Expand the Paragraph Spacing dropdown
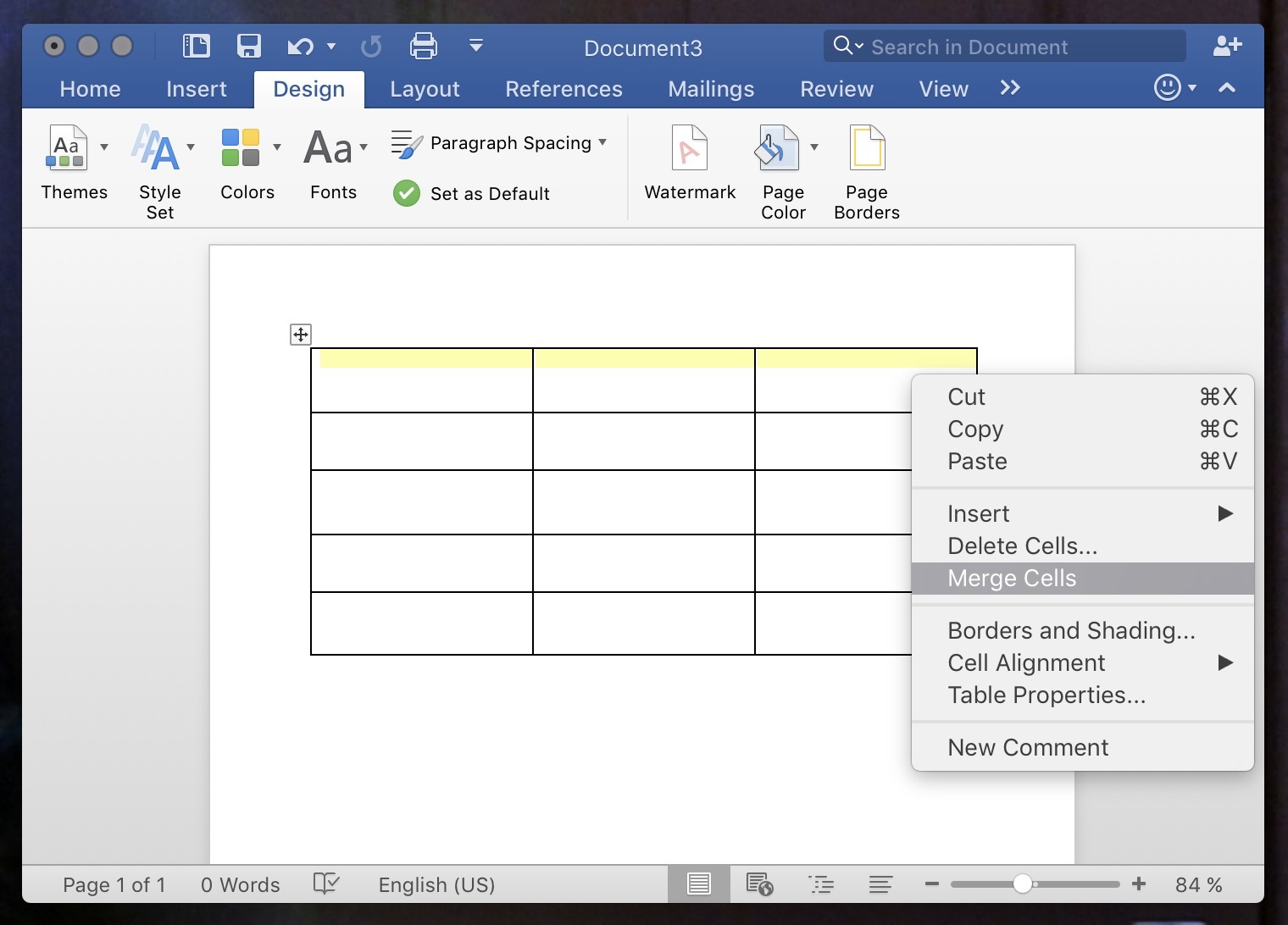The height and width of the screenshot is (925, 1288). point(602,142)
